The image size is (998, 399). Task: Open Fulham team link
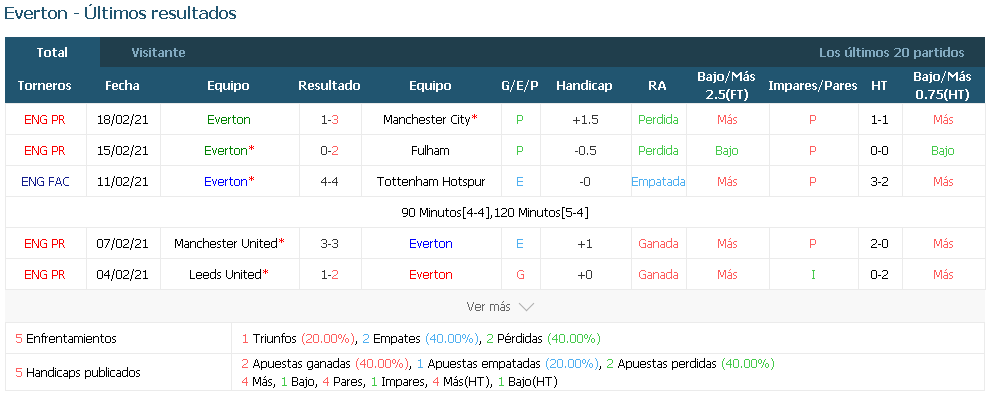point(430,151)
